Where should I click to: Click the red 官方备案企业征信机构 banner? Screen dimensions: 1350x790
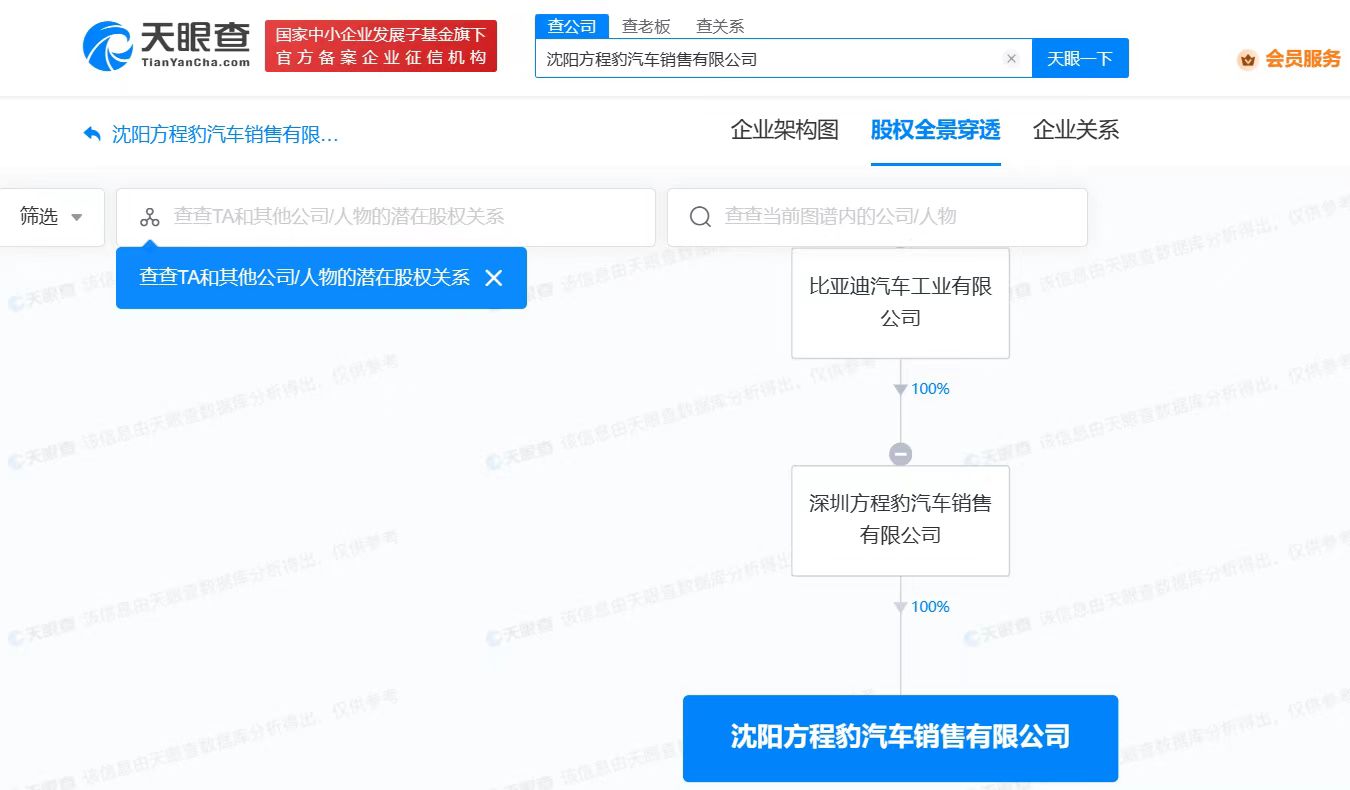pos(381,46)
